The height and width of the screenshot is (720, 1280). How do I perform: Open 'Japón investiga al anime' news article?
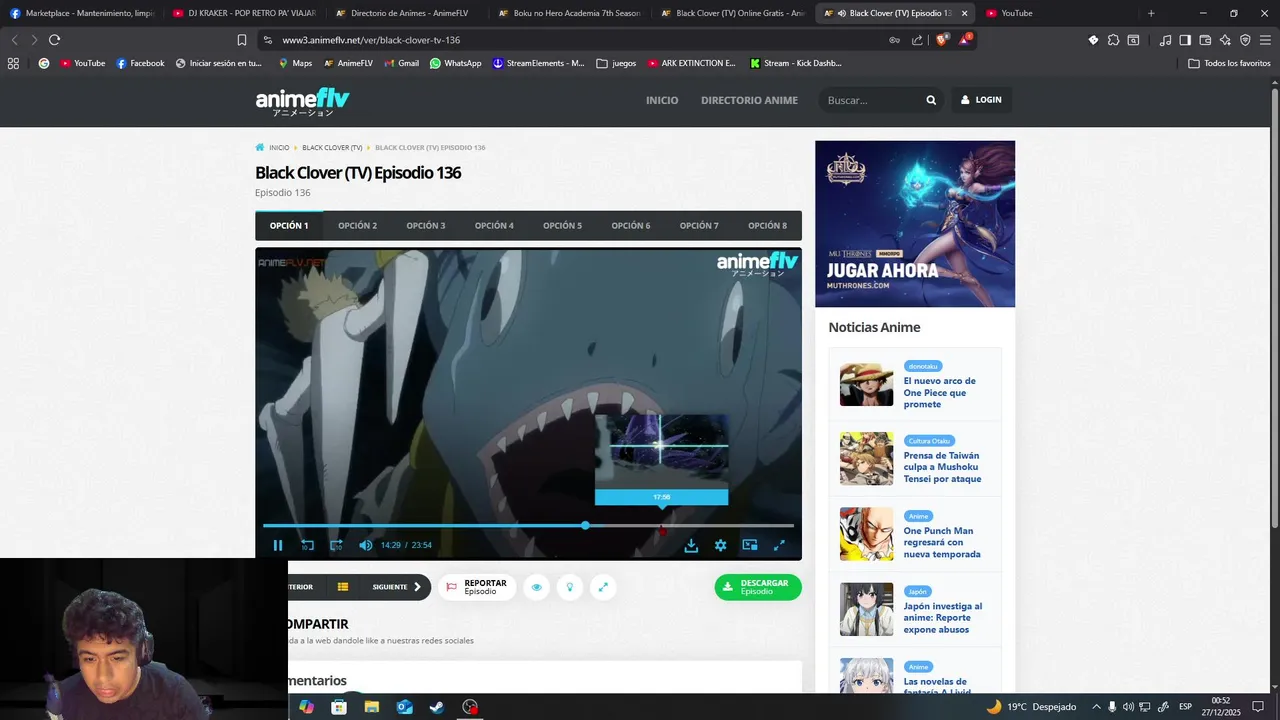[x=943, y=618]
